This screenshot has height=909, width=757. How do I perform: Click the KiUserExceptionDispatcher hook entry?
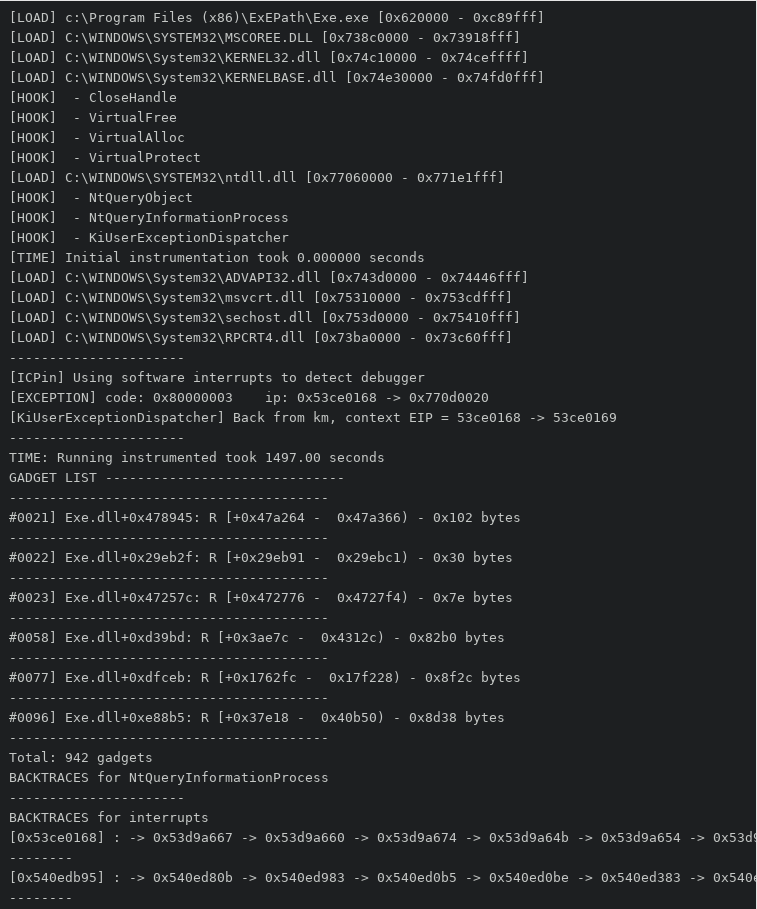point(149,237)
